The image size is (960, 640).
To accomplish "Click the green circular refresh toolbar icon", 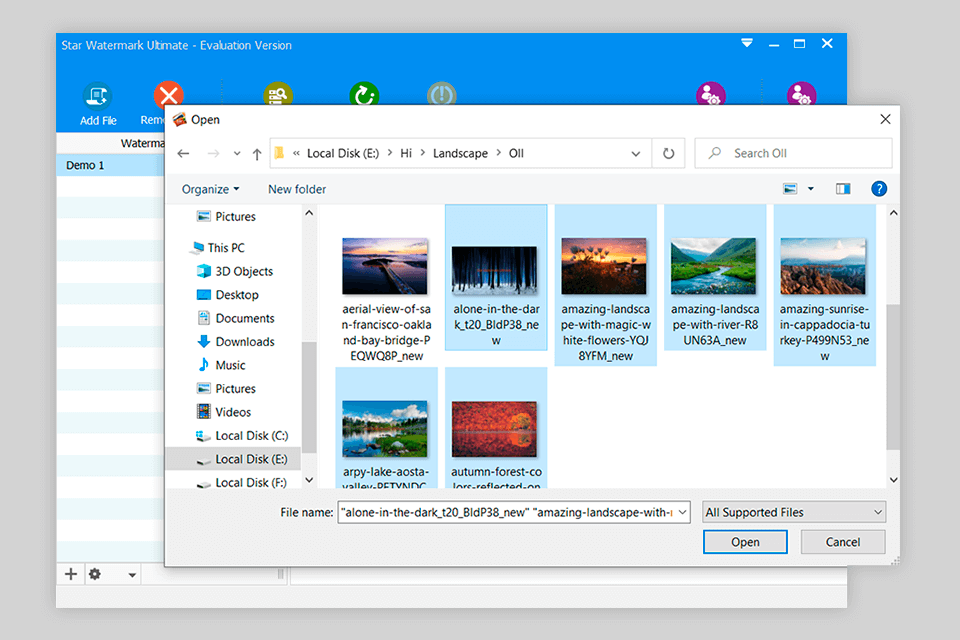I will tap(364, 94).
